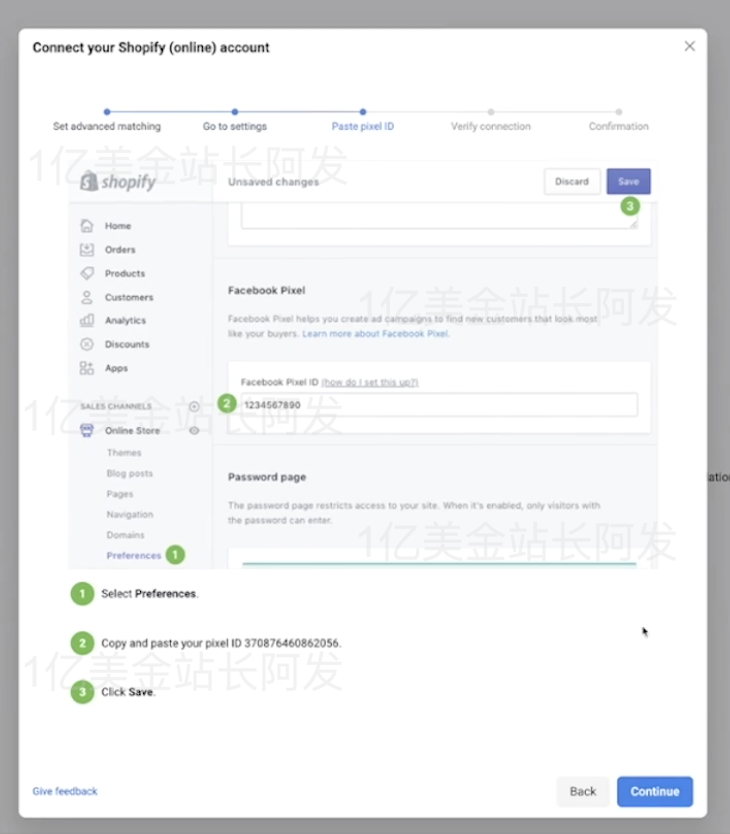The image size is (730, 834).
Task: Click the how do I set this up link
Action: tap(370, 382)
